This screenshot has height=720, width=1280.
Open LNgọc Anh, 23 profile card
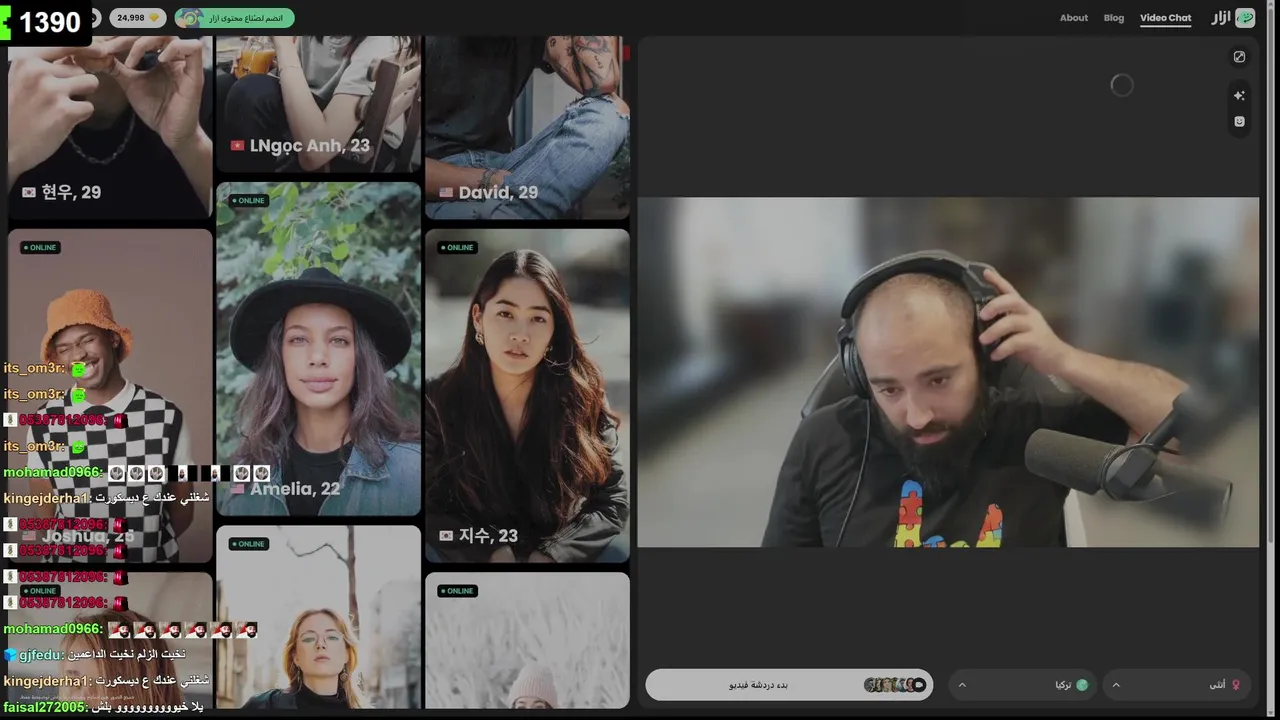point(319,104)
